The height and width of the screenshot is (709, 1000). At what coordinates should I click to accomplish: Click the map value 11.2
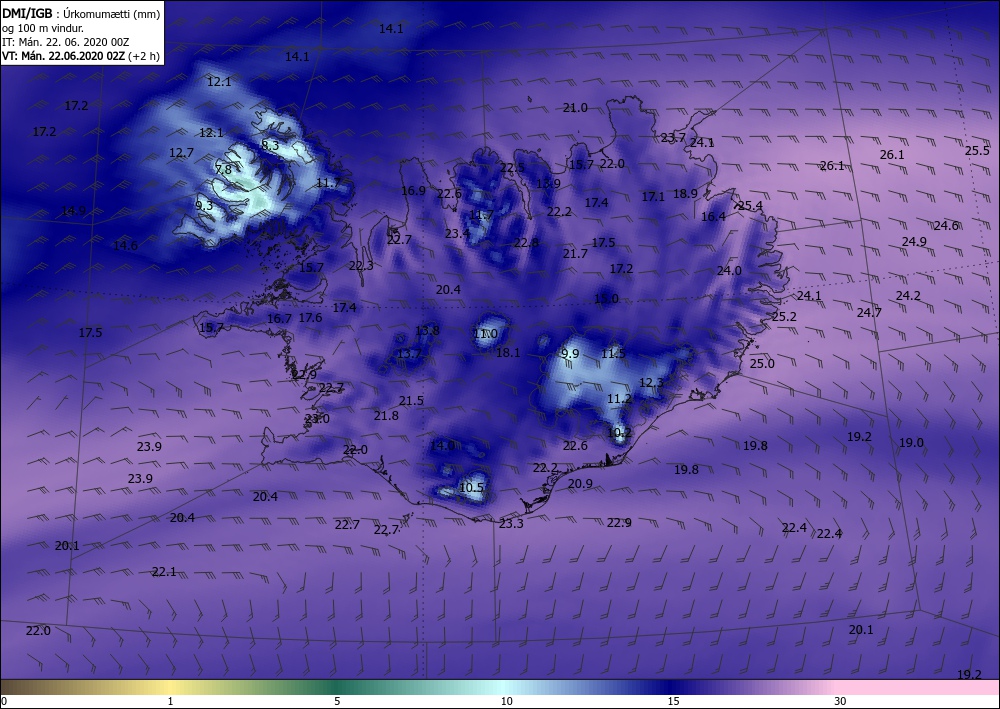(619, 398)
